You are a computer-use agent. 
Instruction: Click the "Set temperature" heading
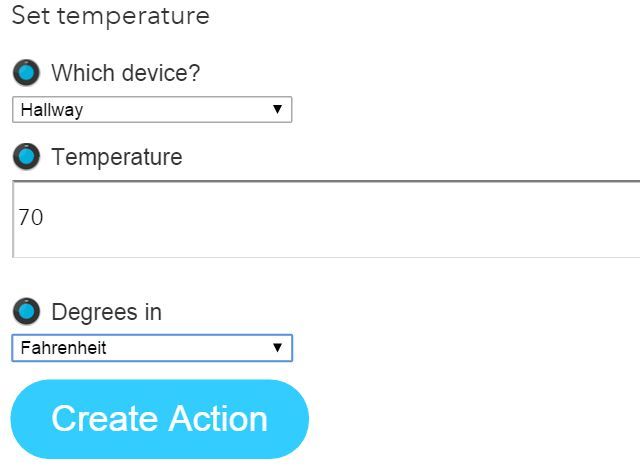point(111,16)
